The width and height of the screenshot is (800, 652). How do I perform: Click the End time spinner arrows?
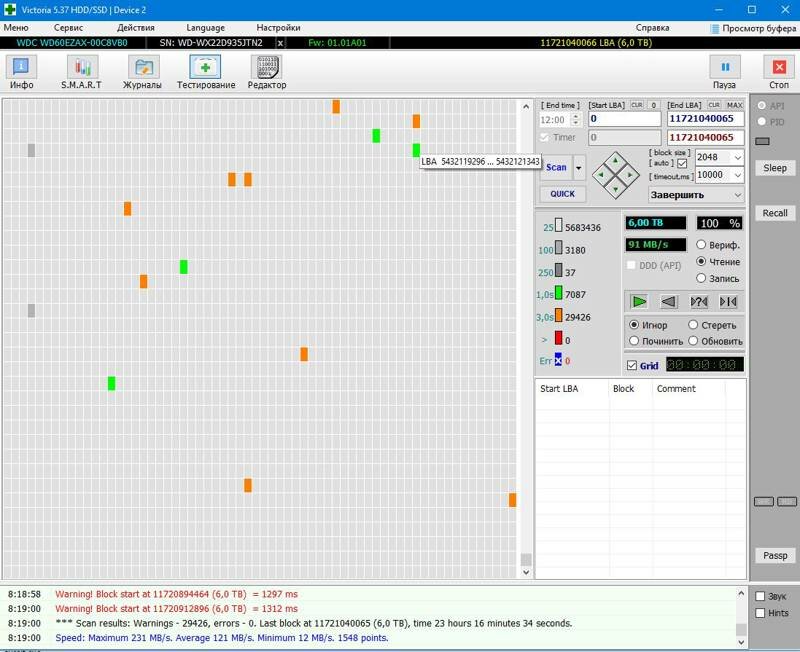tap(576, 120)
